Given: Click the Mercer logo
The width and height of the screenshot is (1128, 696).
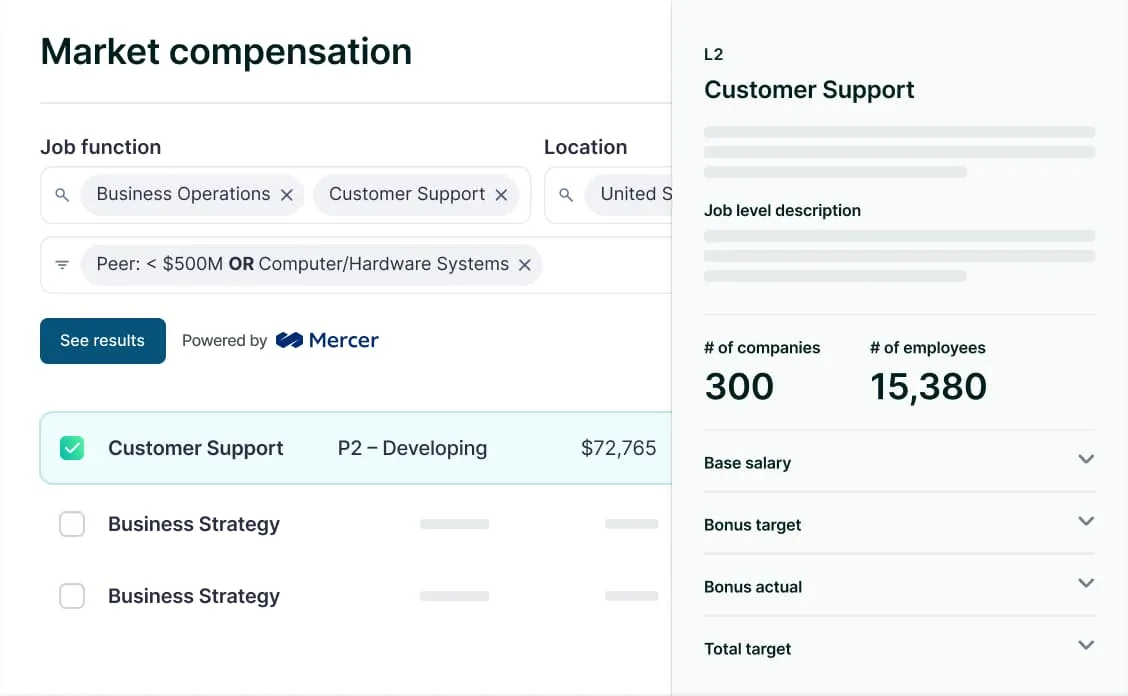Looking at the screenshot, I should tap(327, 340).
